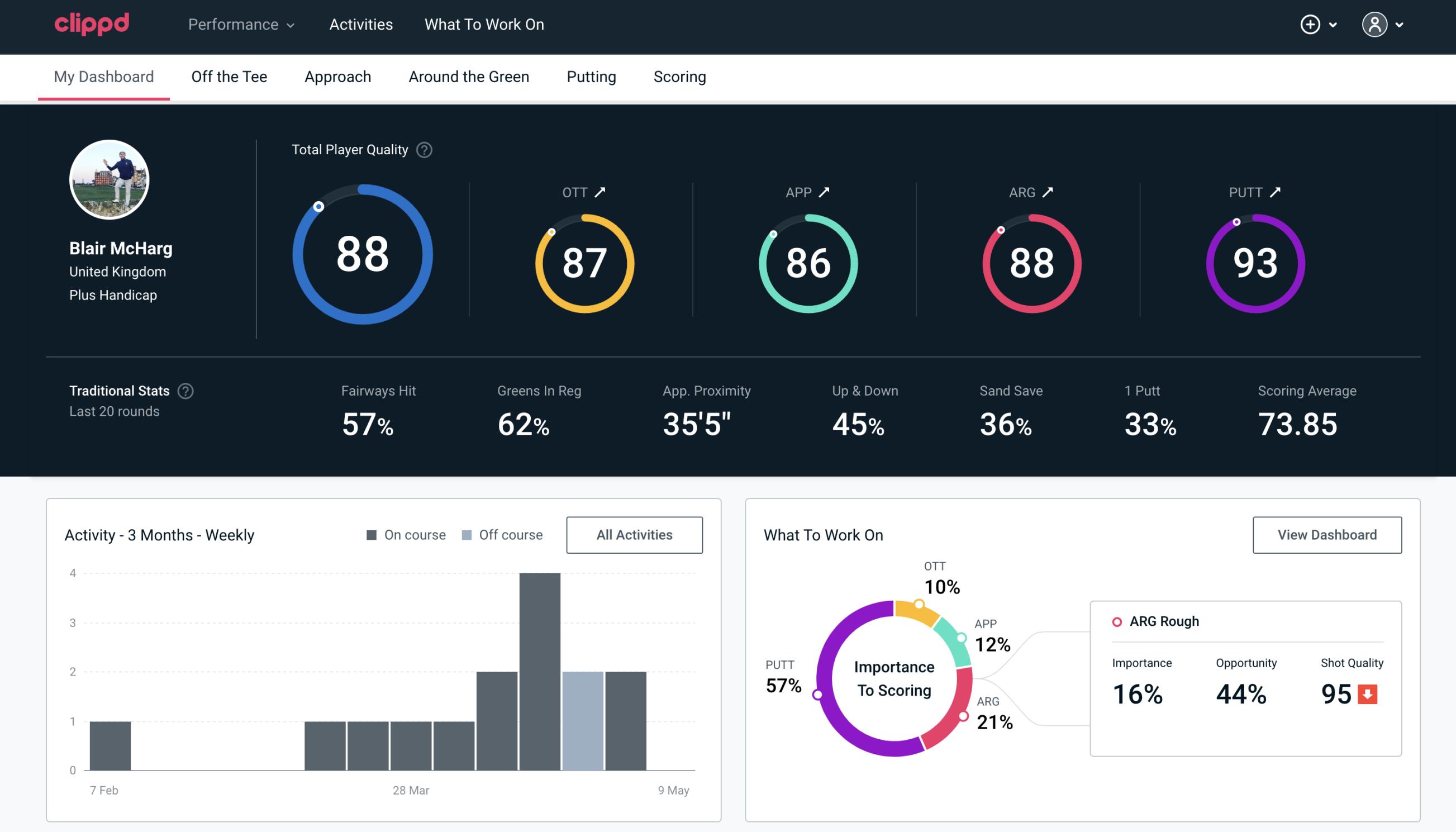The height and width of the screenshot is (832, 1456).
Task: Click the APP performance indicator icon
Action: [822, 192]
